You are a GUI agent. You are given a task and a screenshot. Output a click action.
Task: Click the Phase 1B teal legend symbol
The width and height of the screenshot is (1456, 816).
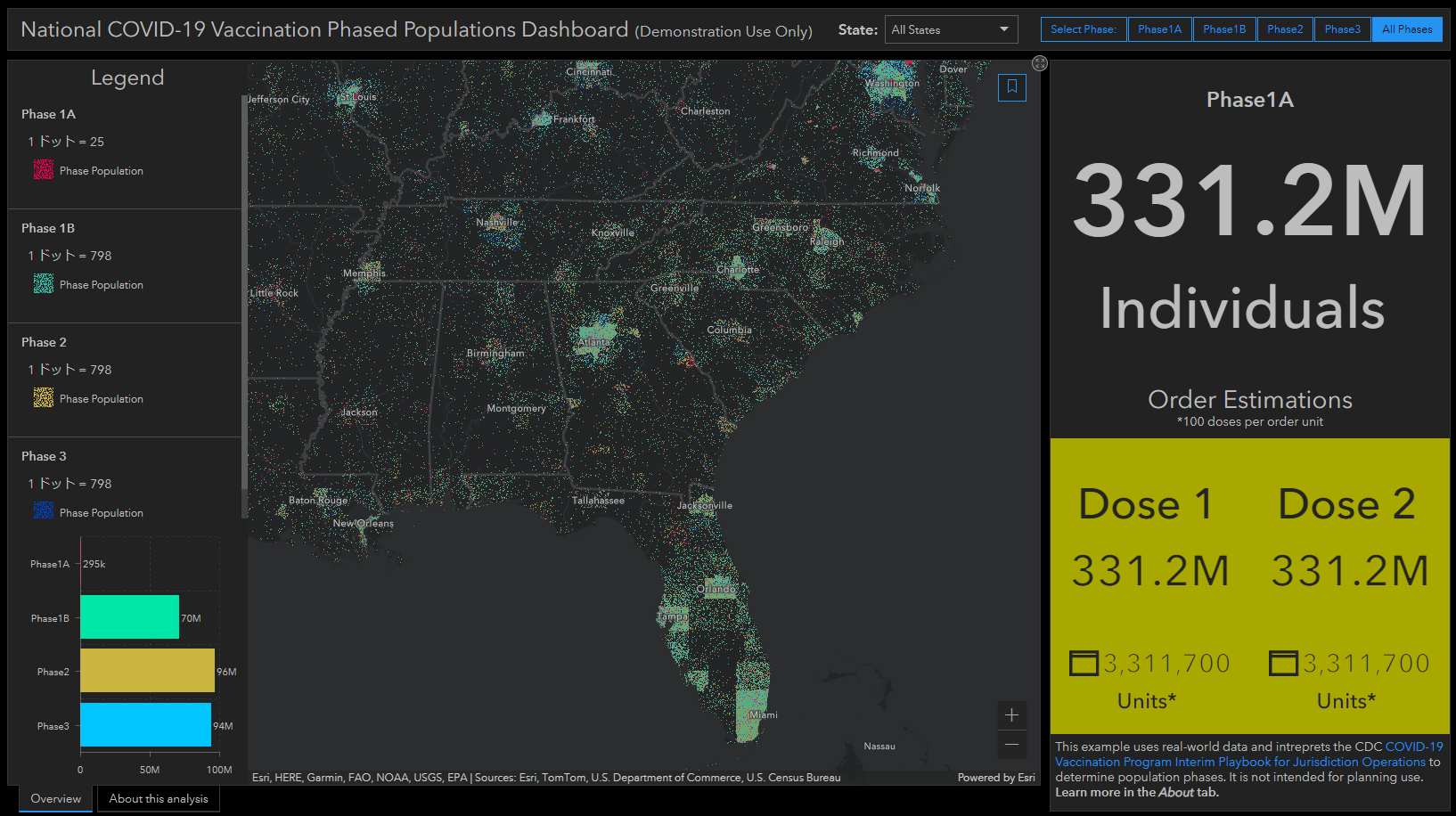[43, 284]
